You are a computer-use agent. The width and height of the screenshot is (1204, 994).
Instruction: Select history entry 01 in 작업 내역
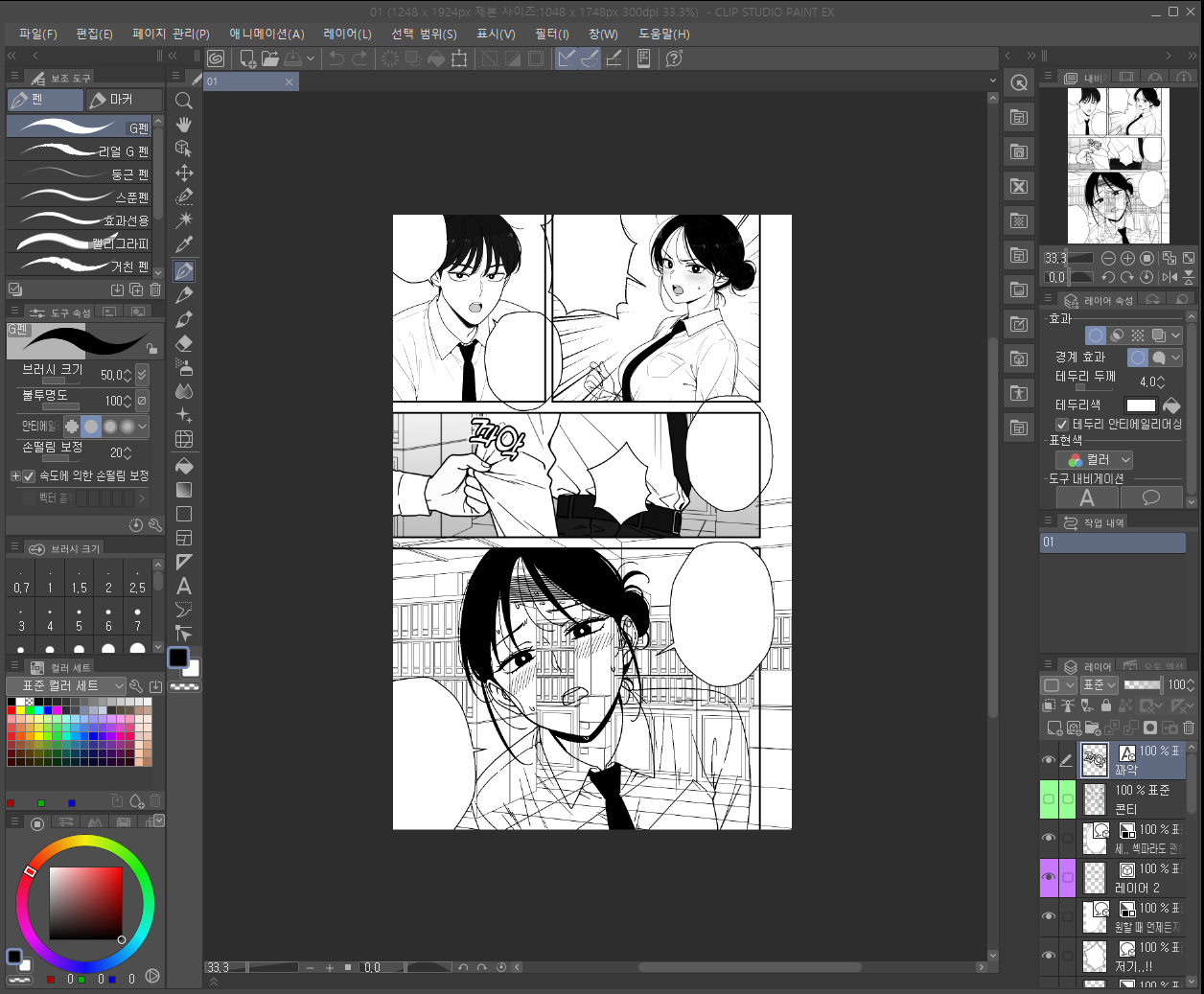click(x=1112, y=543)
